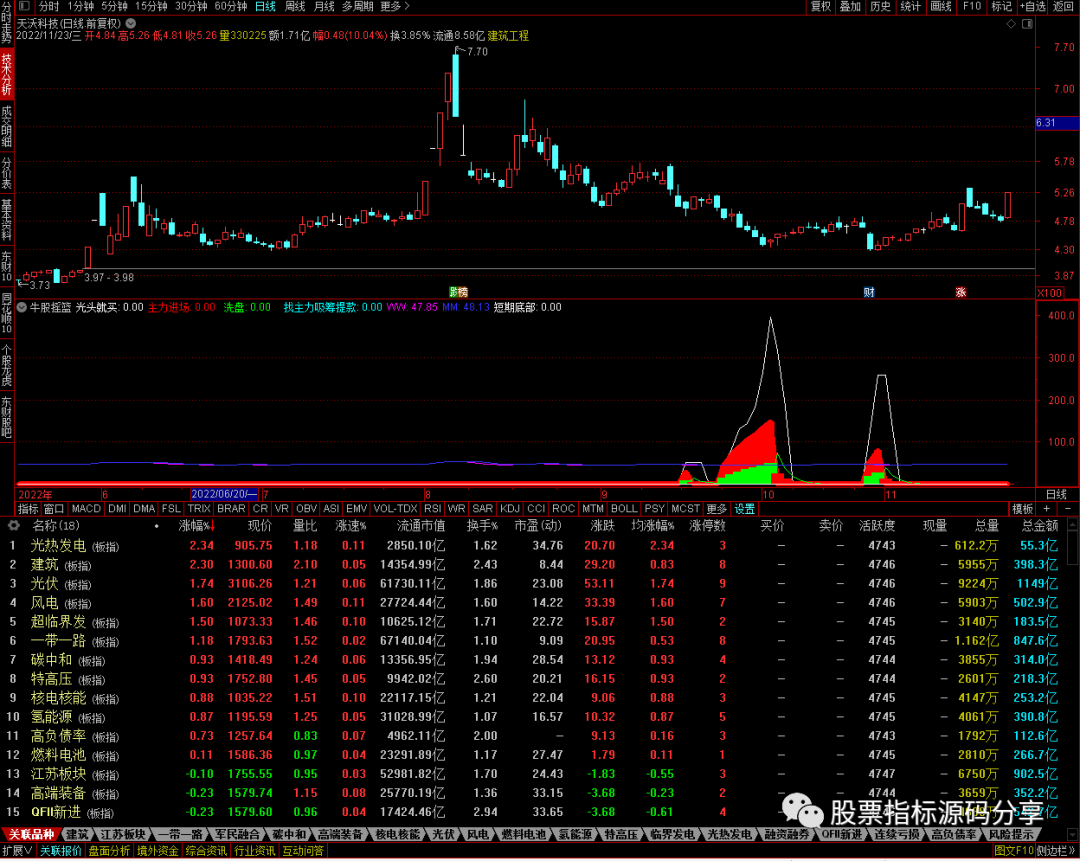This screenshot has width=1080, height=861.
Task: Sort the list by the 涨幅% column
Action: pos(196,526)
